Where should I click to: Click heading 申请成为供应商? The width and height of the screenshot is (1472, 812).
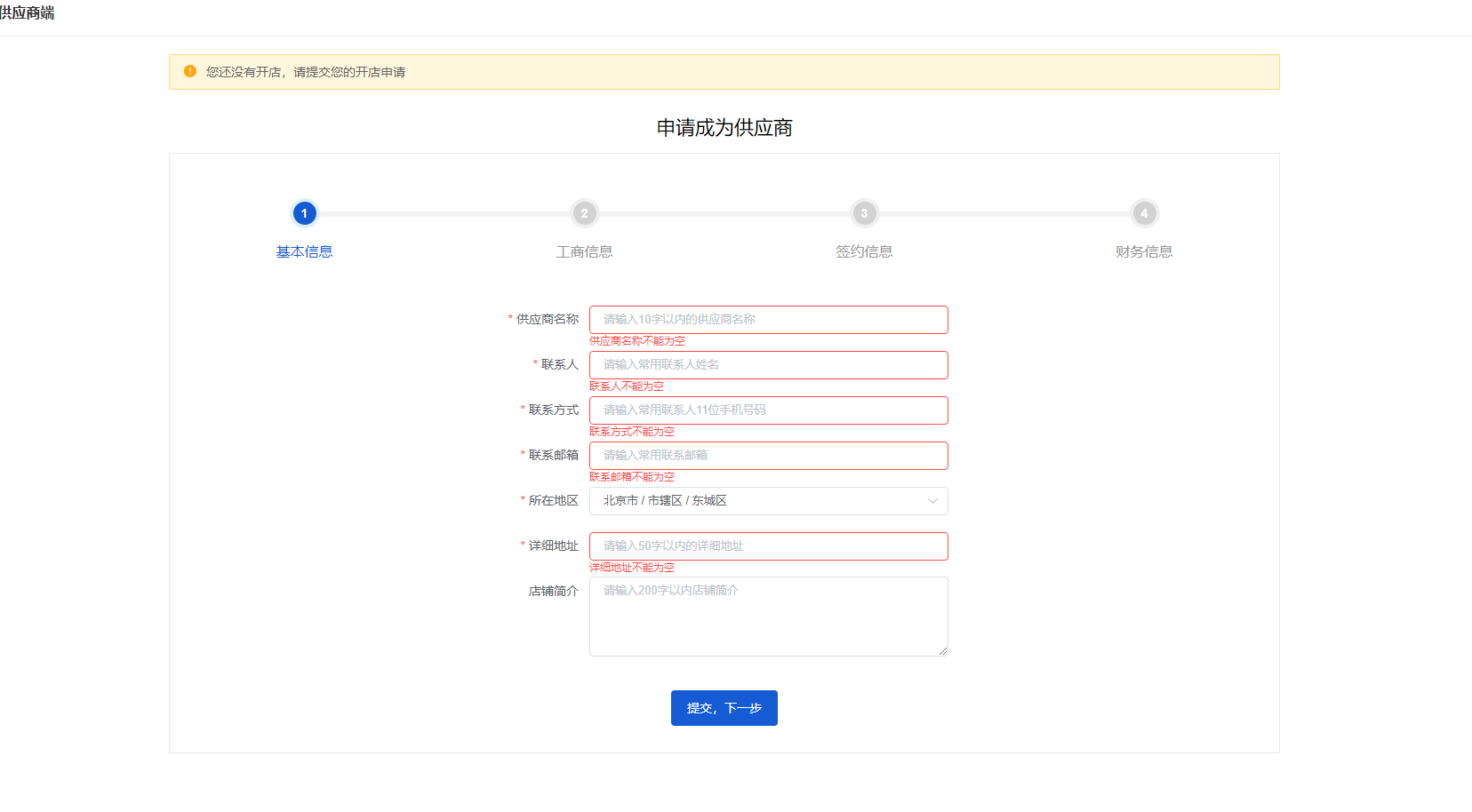(724, 128)
